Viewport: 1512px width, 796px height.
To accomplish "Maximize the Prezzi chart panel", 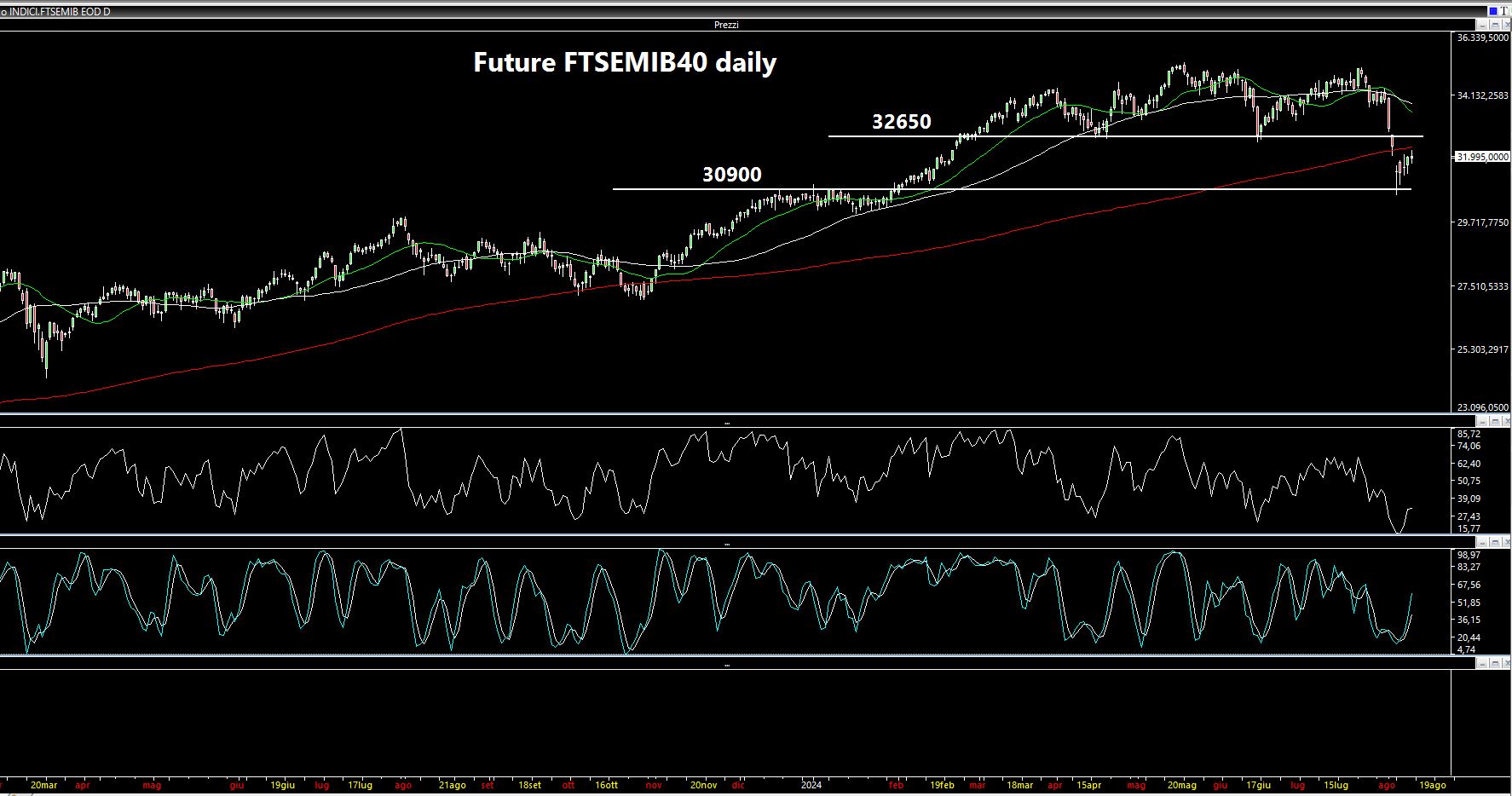I will coord(1494,26).
